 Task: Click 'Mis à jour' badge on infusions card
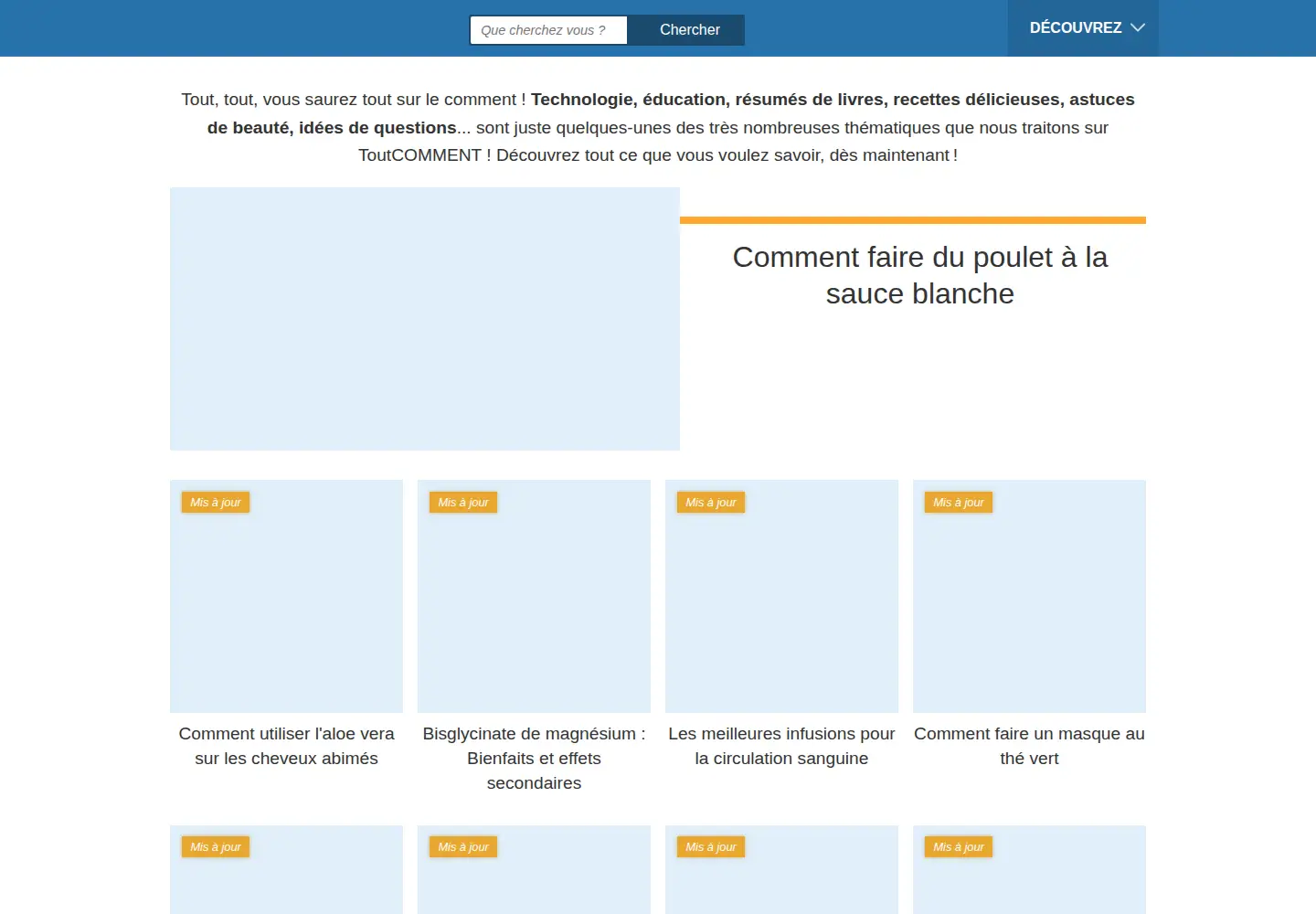(711, 503)
